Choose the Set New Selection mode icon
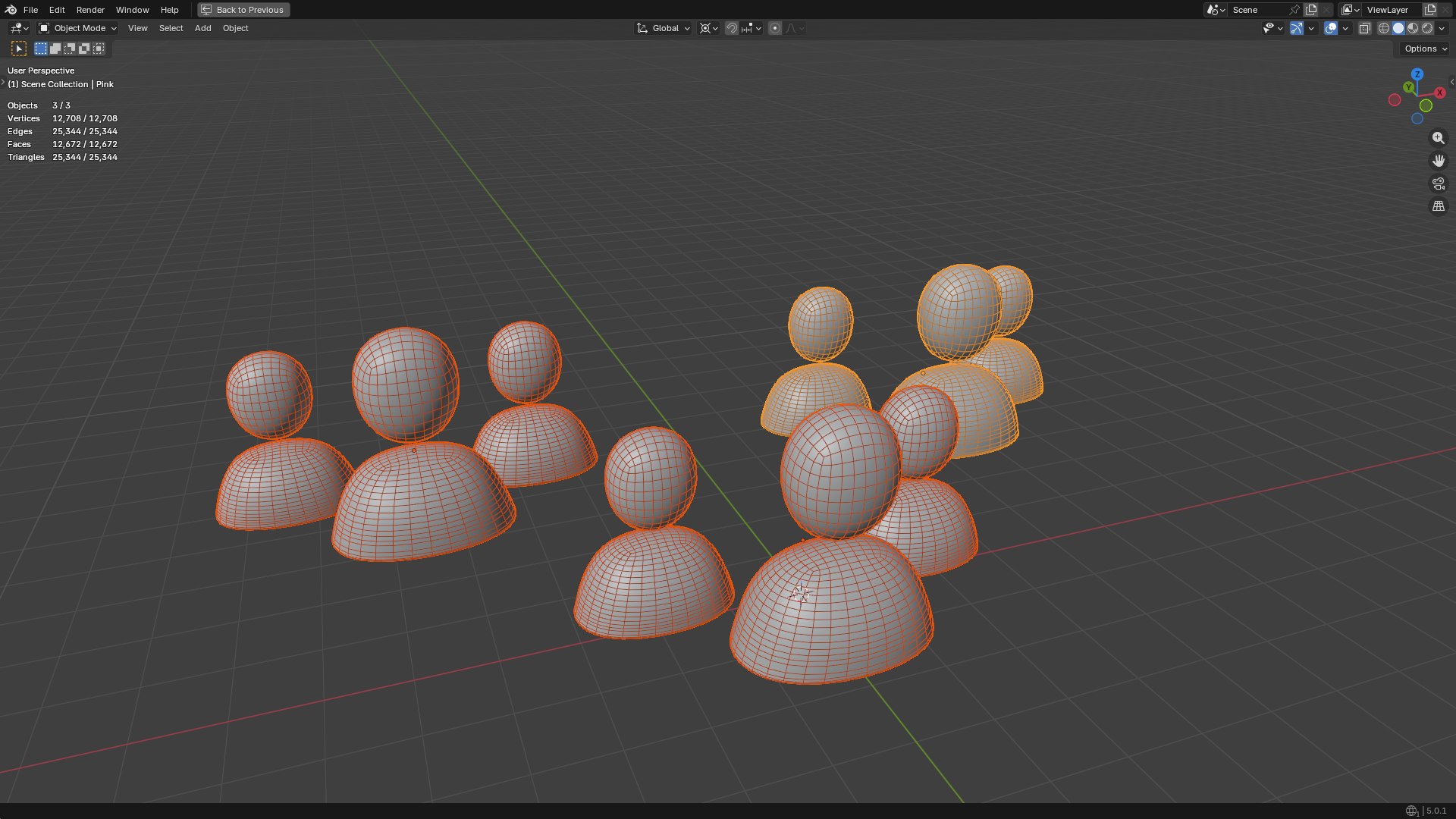This screenshot has height=819, width=1456. coord(41,49)
